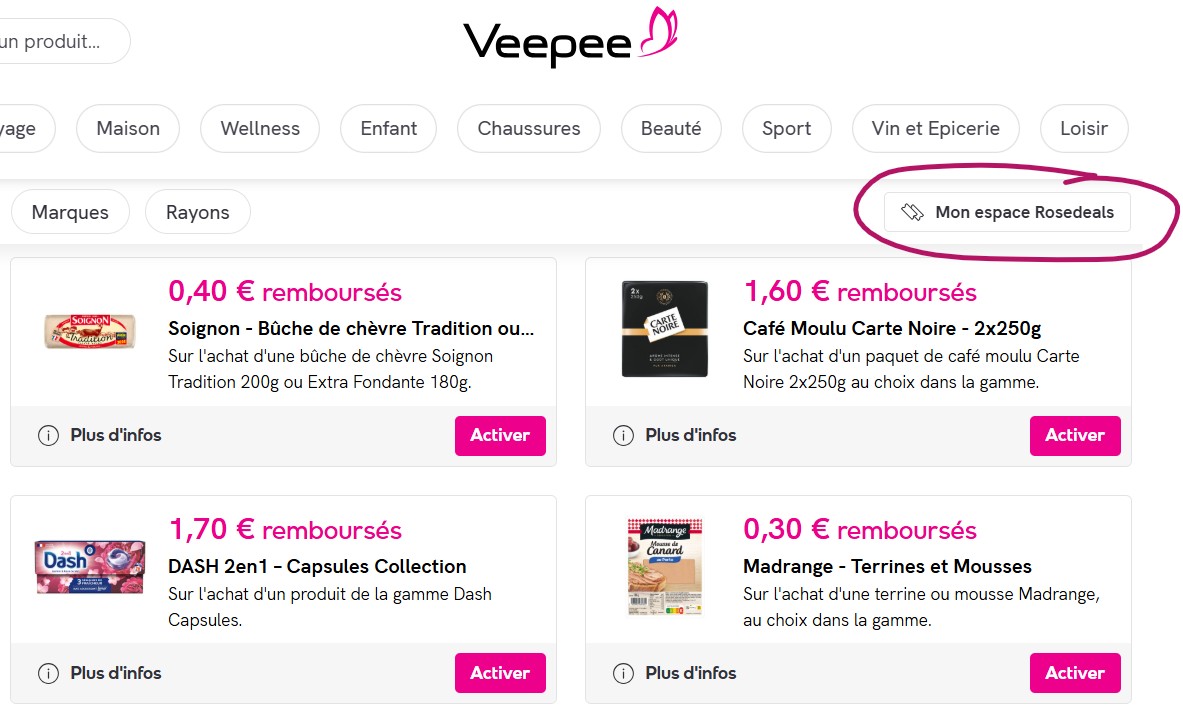Select the Vin et Epicerie category
1183x716 pixels.
click(935, 128)
